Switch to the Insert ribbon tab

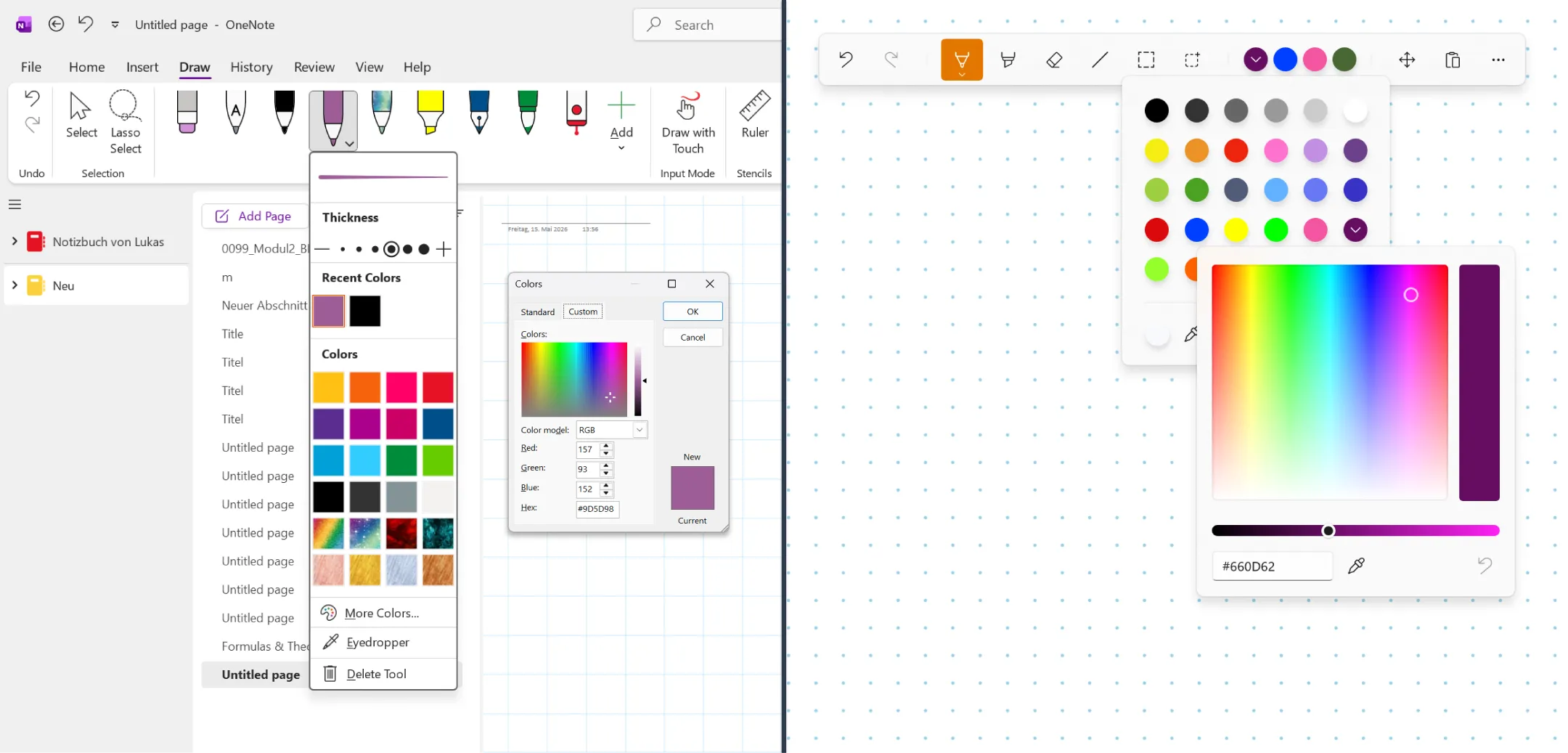[x=142, y=67]
